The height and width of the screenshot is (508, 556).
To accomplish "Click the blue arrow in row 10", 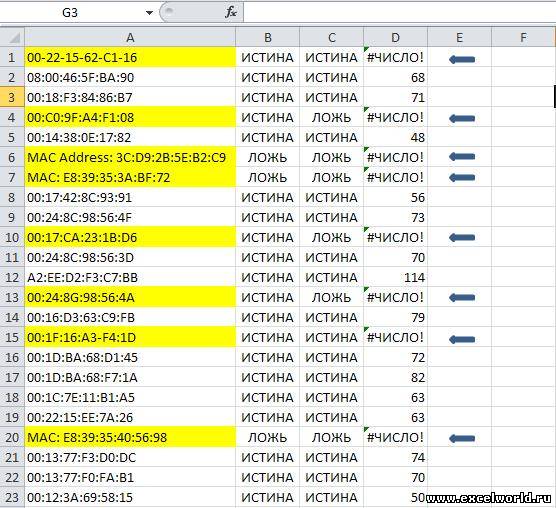I will pos(462,238).
